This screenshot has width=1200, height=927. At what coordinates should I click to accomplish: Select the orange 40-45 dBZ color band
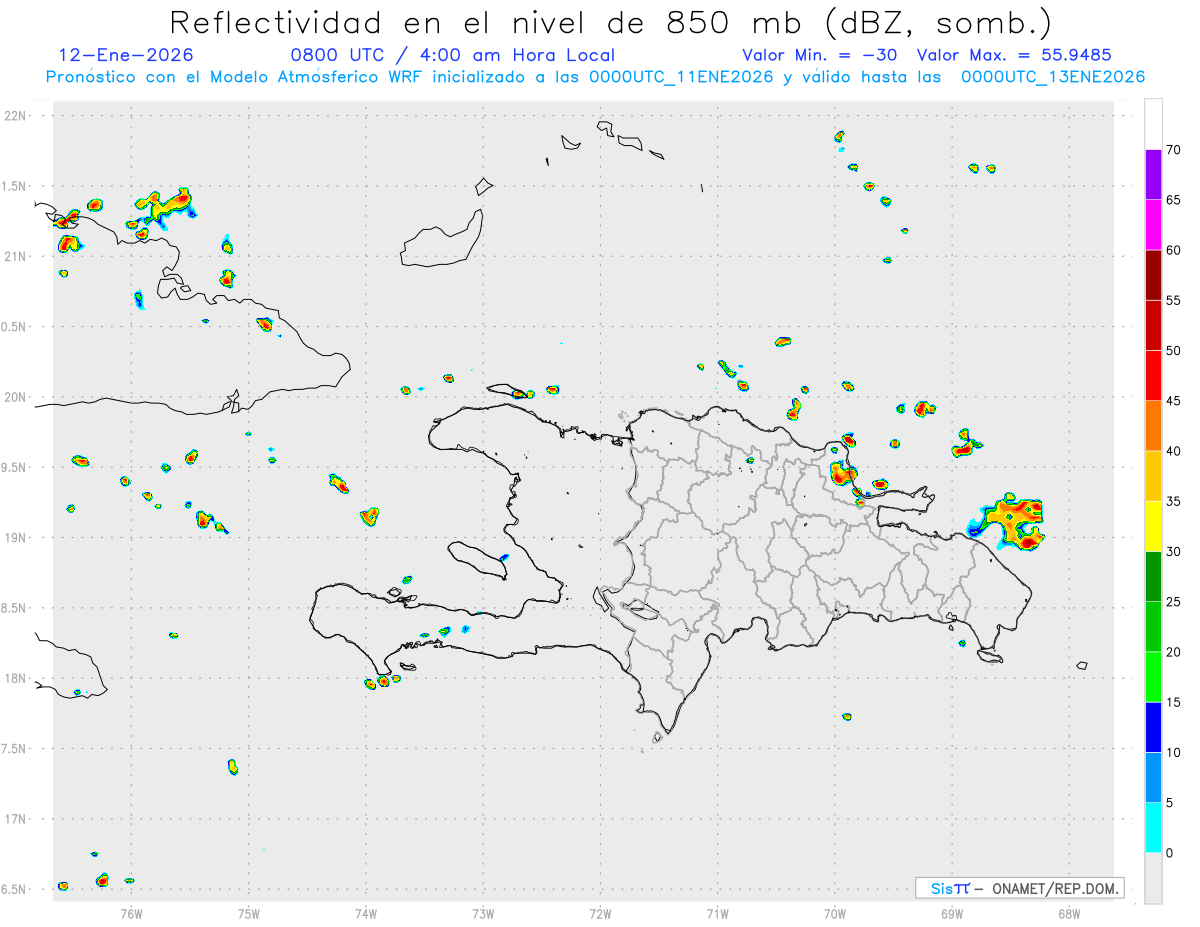[x=1153, y=426]
